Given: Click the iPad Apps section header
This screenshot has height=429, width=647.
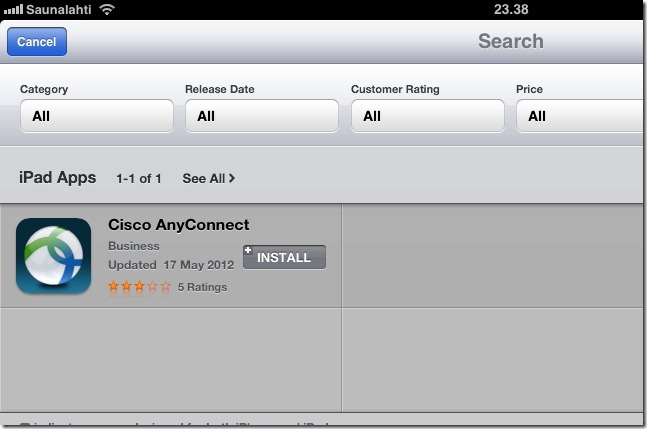Looking at the screenshot, I should point(58,178).
